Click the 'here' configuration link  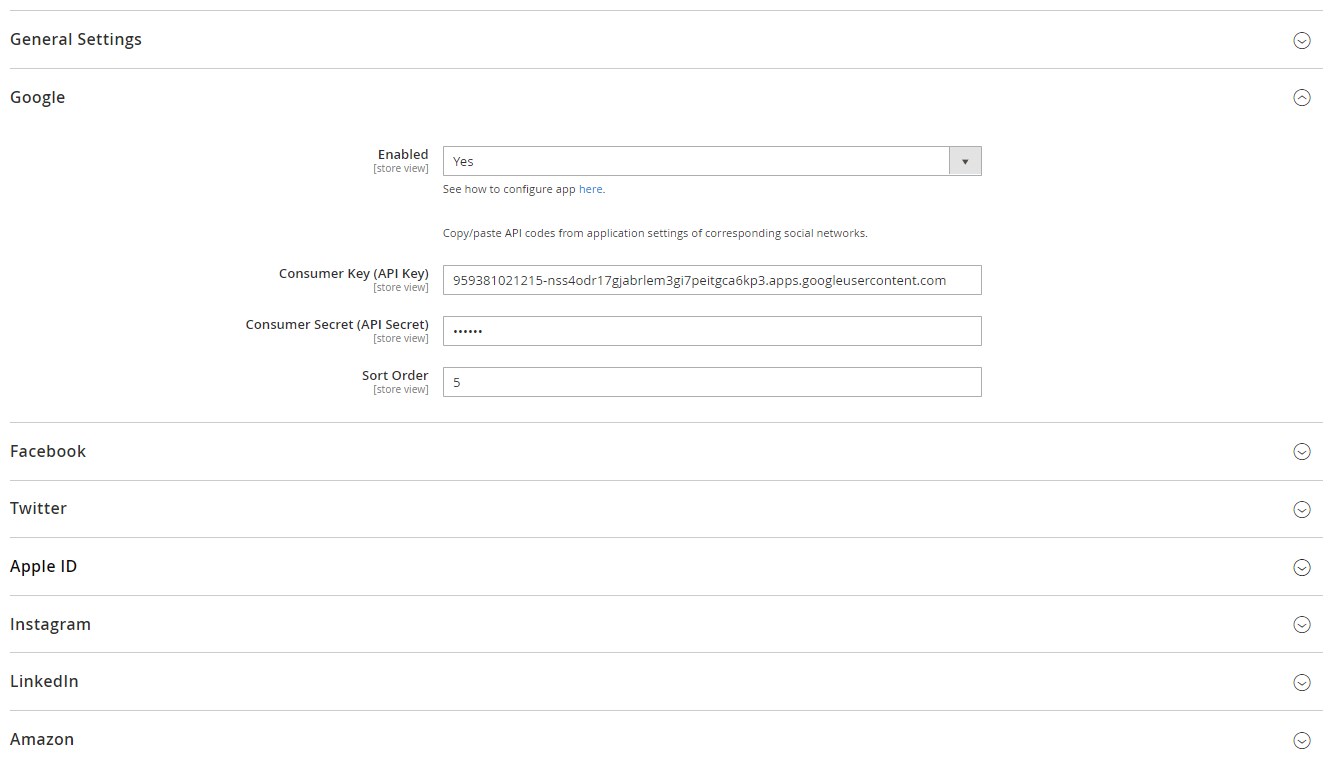(590, 189)
